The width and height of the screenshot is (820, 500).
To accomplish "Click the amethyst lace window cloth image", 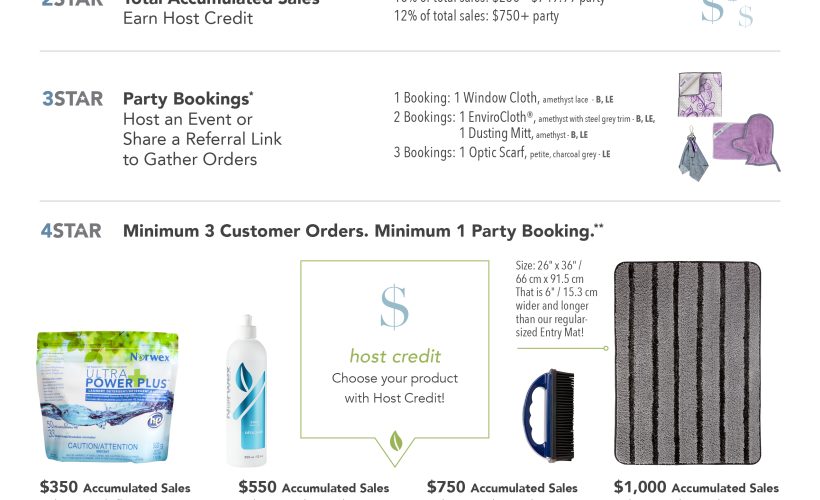I will (x=700, y=94).
